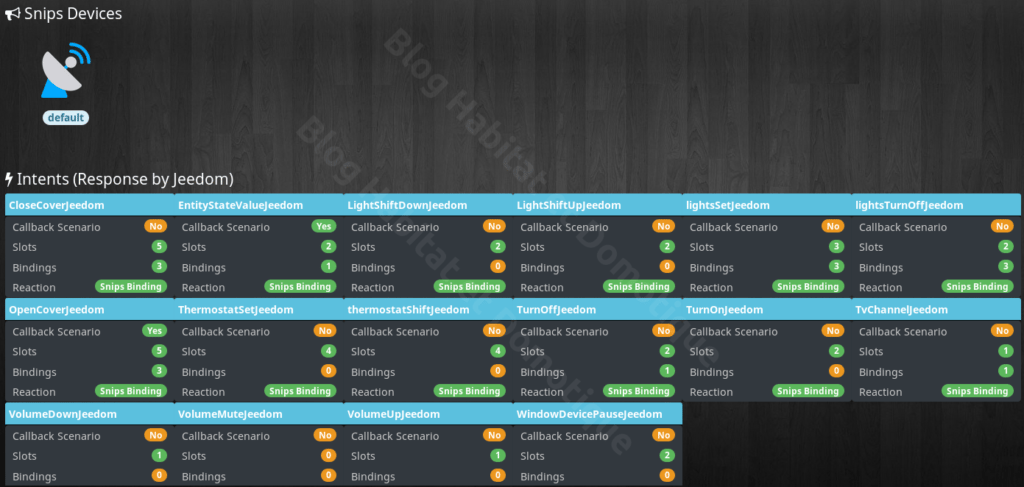Click the No callback badge in VolumeDownJeedom

[x=156, y=435]
